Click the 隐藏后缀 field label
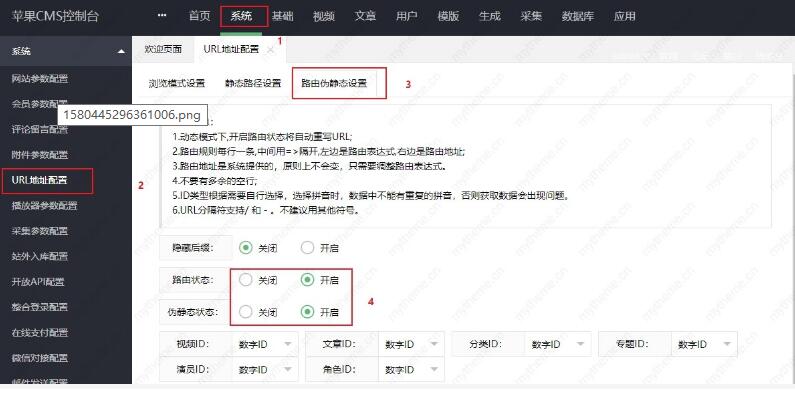The width and height of the screenshot is (795, 398). [x=193, y=248]
